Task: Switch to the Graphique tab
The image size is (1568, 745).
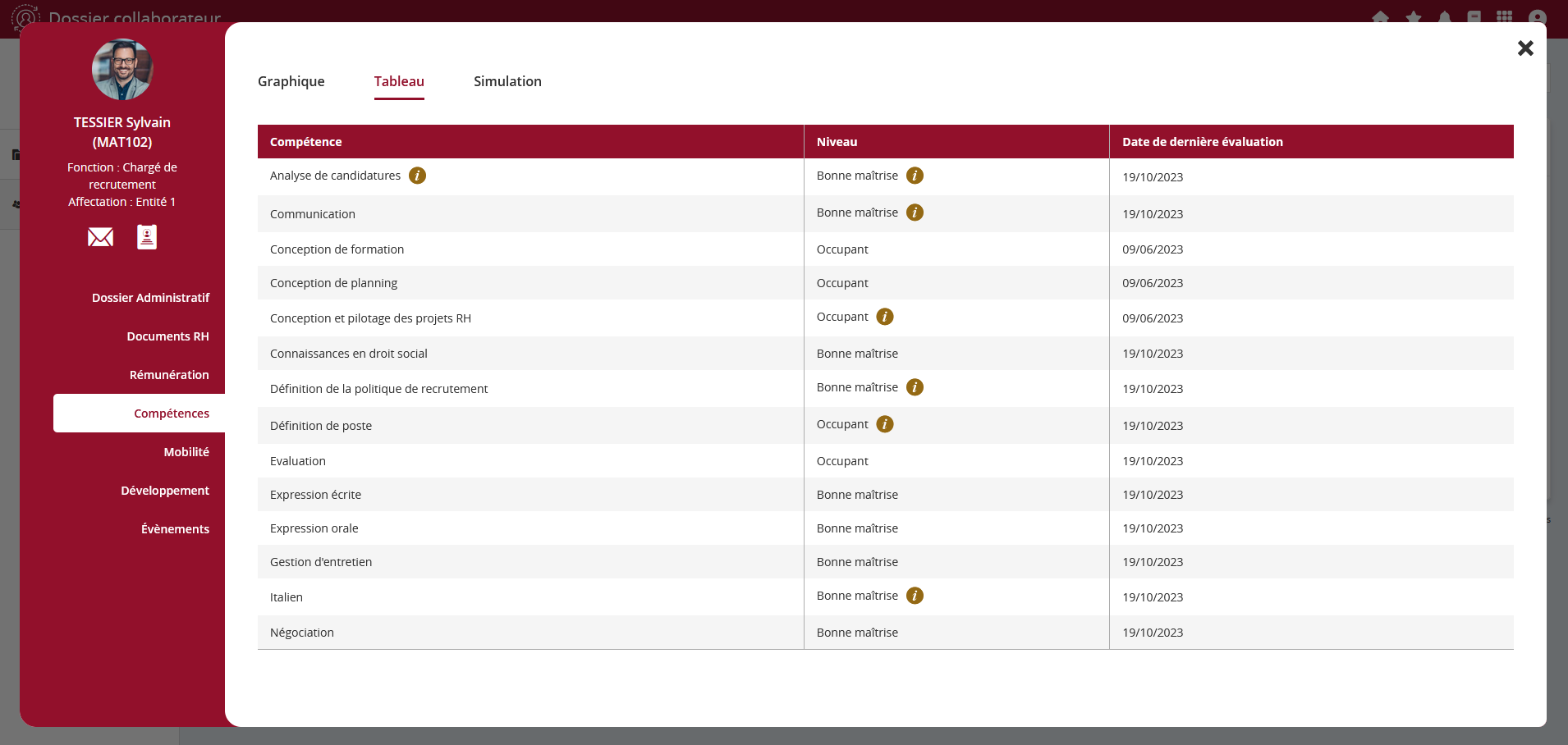Action: click(291, 81)
